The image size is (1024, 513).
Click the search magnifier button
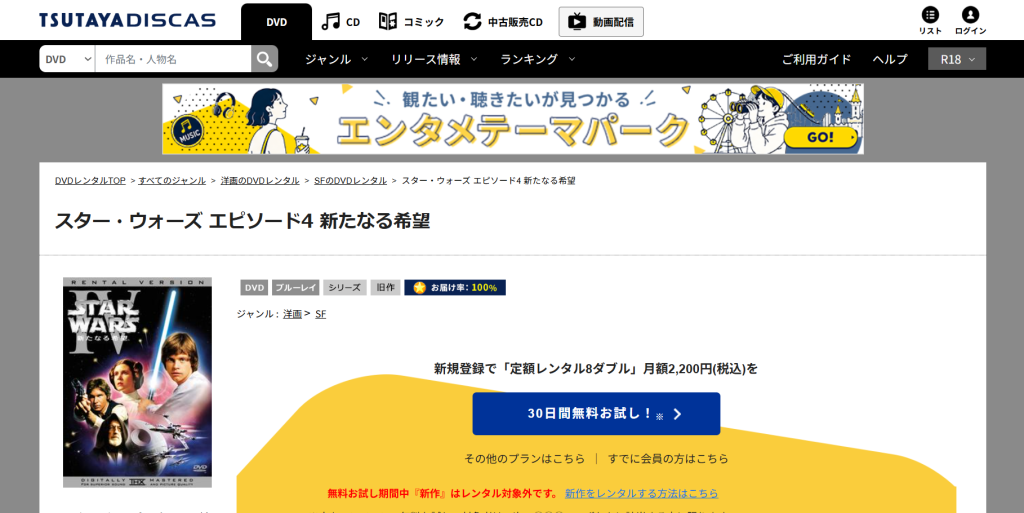(264, 59)
